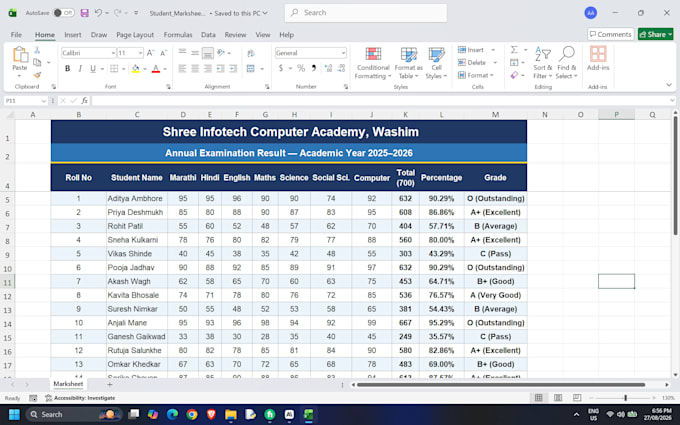The image size is (680, 425).
Task: Open the Format cells button
Action: [476, 75]
